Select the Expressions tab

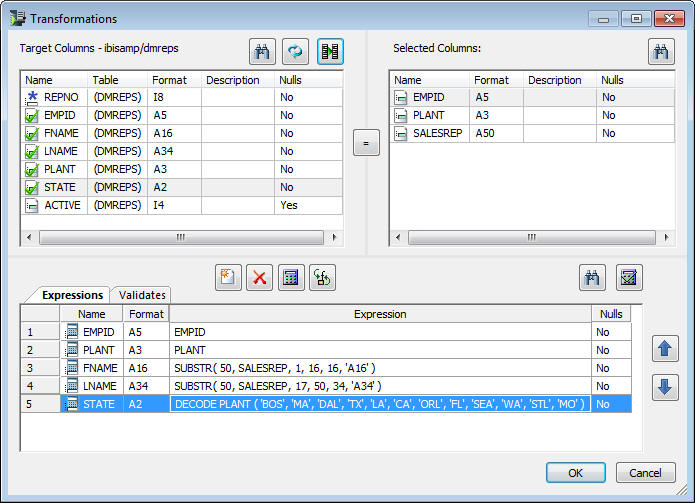[72, 295]
